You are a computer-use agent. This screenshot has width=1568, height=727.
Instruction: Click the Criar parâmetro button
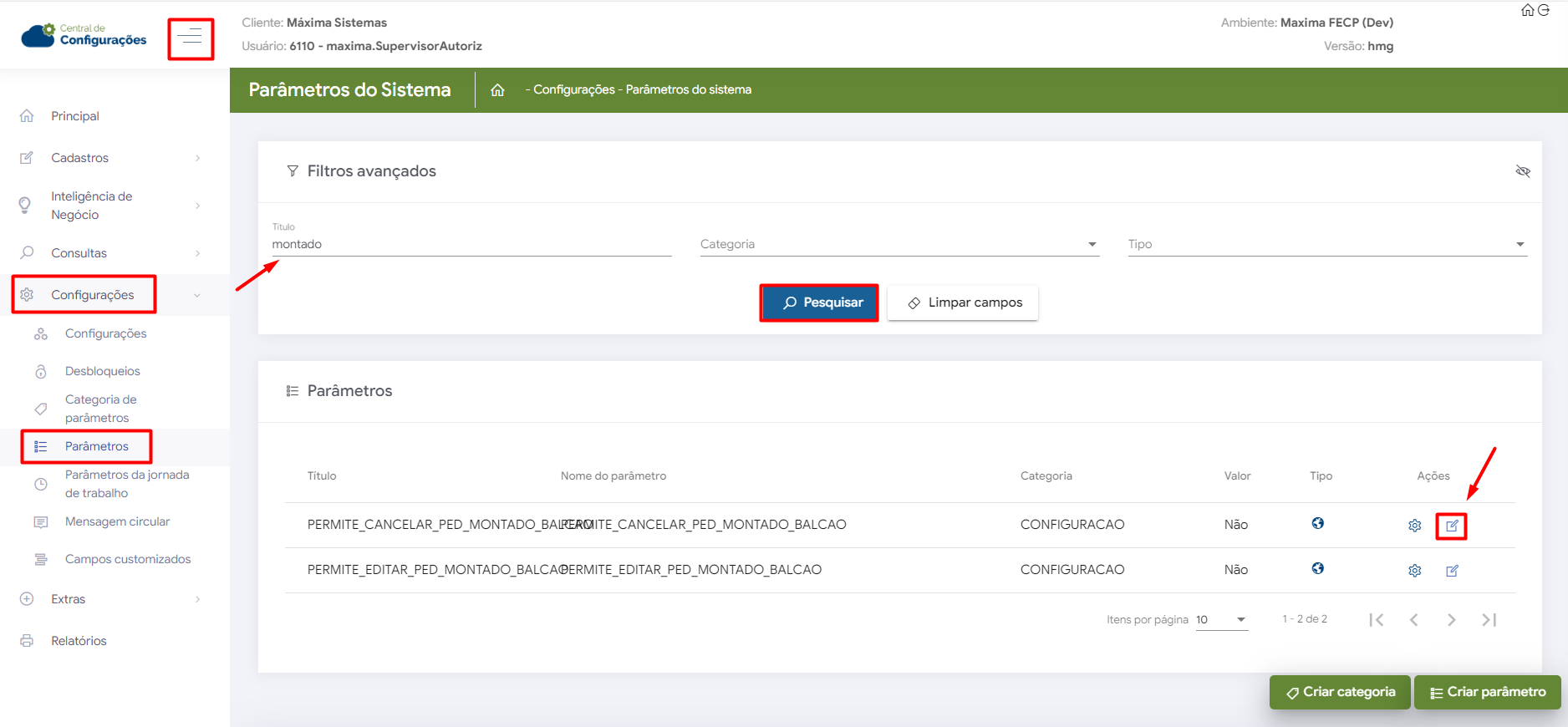1487,692
